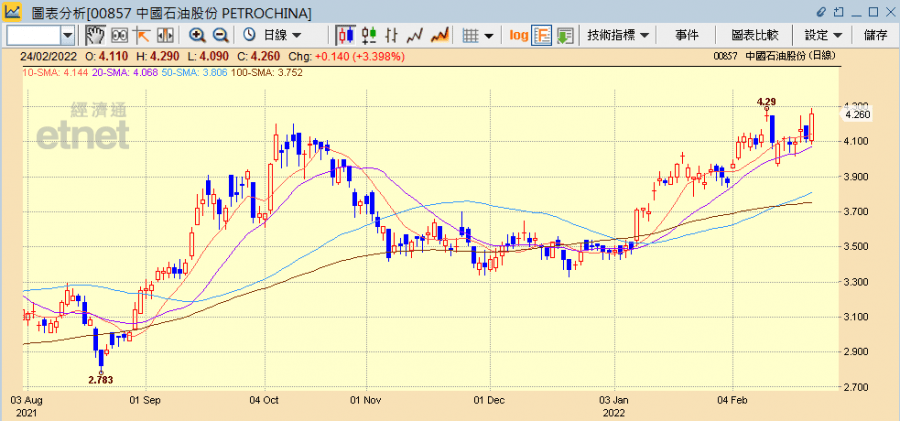Switch to OHLC bar chart type

[x=369, y=35]
